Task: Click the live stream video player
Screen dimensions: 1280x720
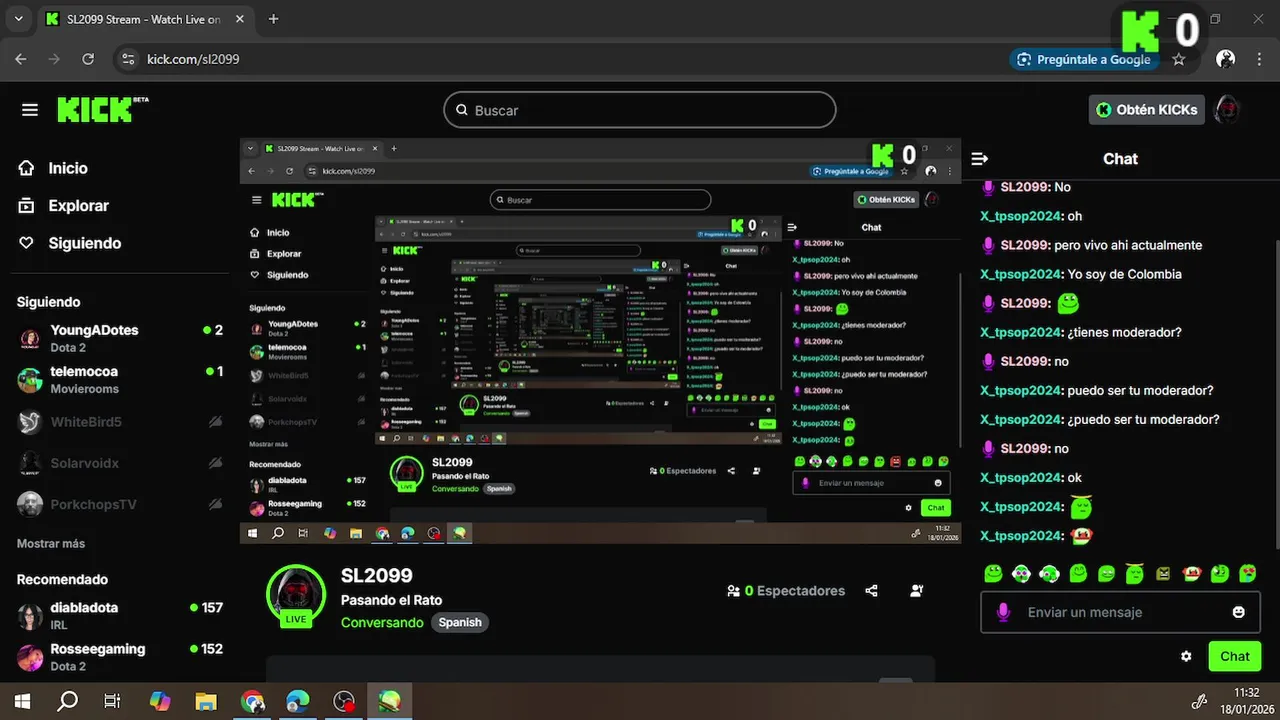Action: pyautogui.click(x=600, y=341)
